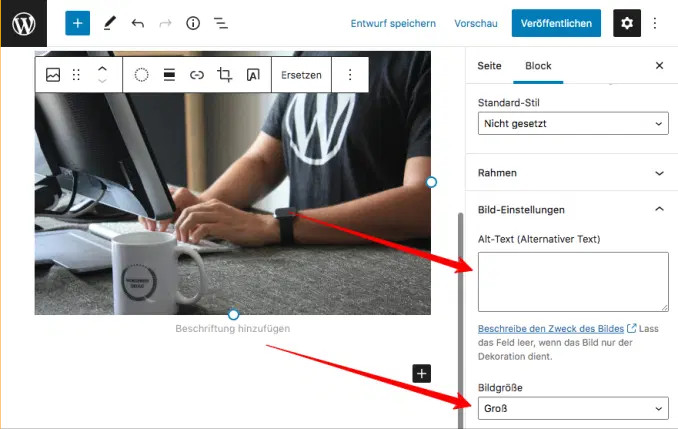The image size is (678, 429).
Task: Expand the Rahmen section
Action: point(572,173)
